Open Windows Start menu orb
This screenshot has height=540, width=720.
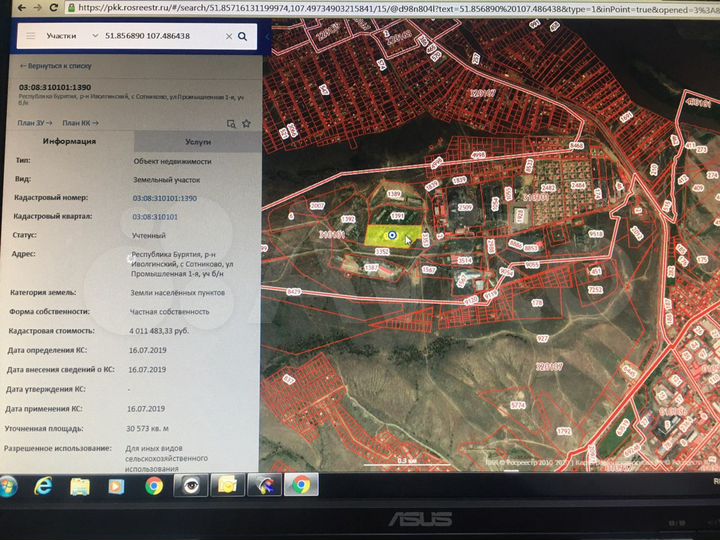[x=7, y=487]
